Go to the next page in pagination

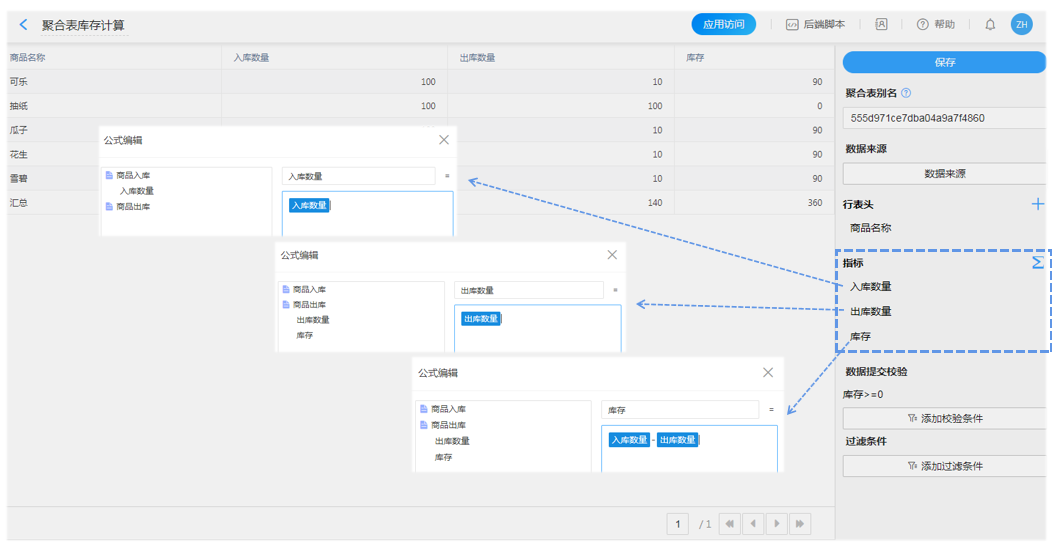pos(776,524)
